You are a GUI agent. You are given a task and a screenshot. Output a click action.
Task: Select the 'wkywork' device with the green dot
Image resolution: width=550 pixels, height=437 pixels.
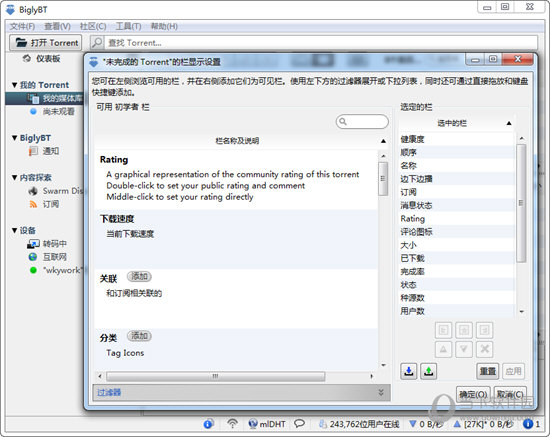[x=62, y=270]
